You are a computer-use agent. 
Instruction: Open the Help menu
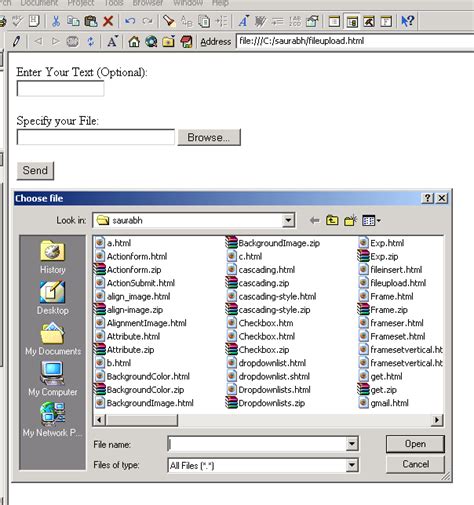tap(220, 3)
